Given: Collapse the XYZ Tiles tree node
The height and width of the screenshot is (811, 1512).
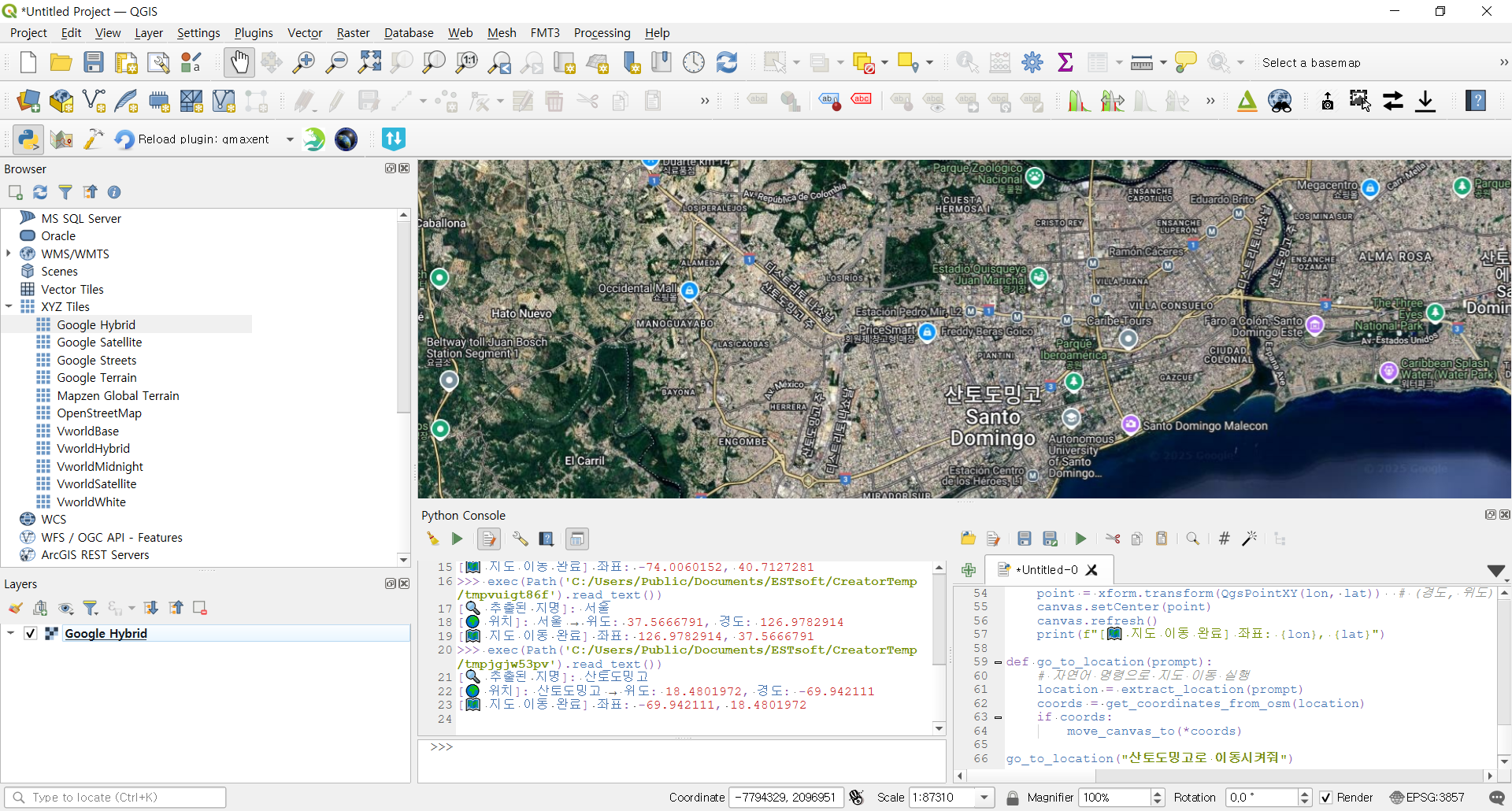Looking at the screenshot, I should click(x=9, y=306).
